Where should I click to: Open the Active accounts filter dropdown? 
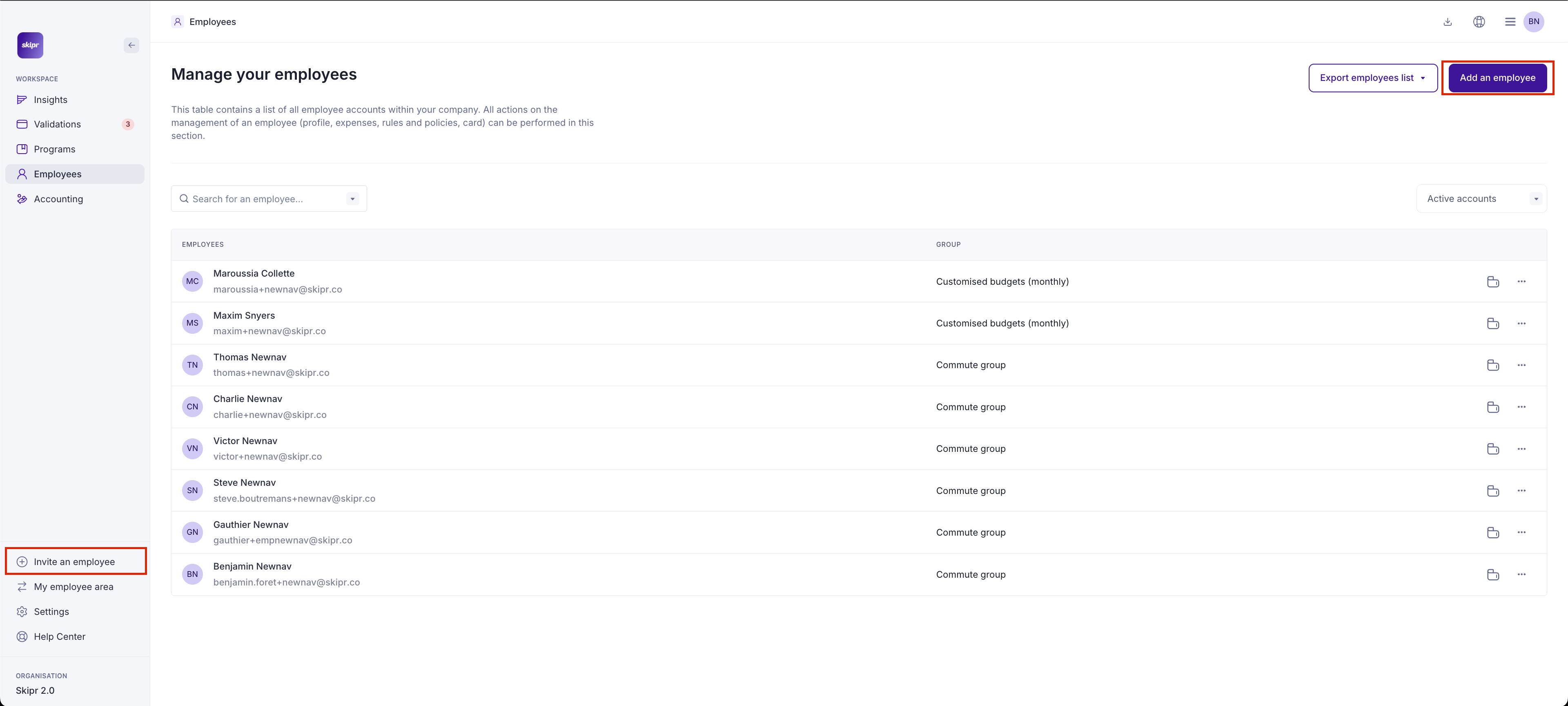pyautogui.click(x=1481, y=199)
